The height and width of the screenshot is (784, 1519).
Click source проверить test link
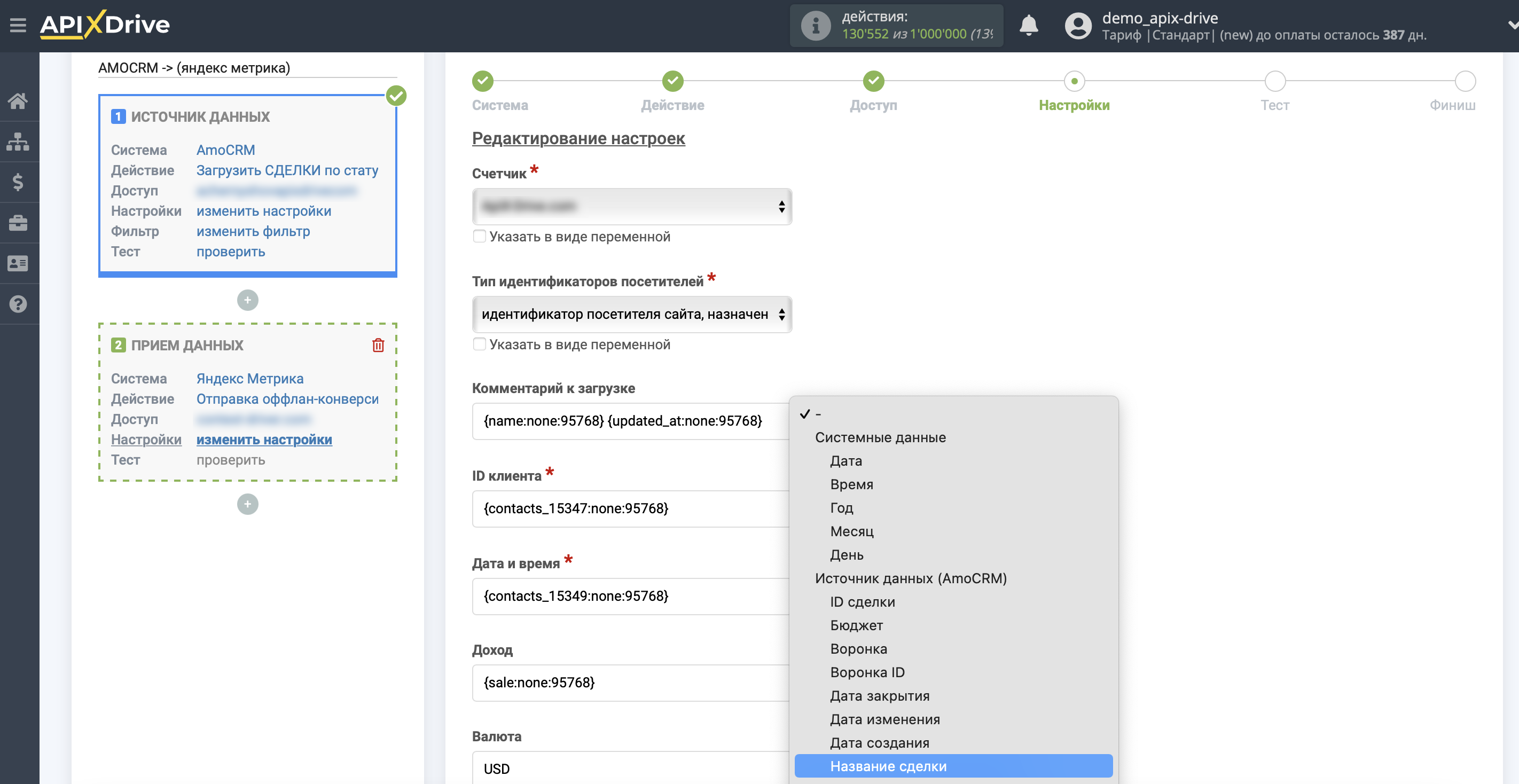pyautogui.click(x=231, y=252)
